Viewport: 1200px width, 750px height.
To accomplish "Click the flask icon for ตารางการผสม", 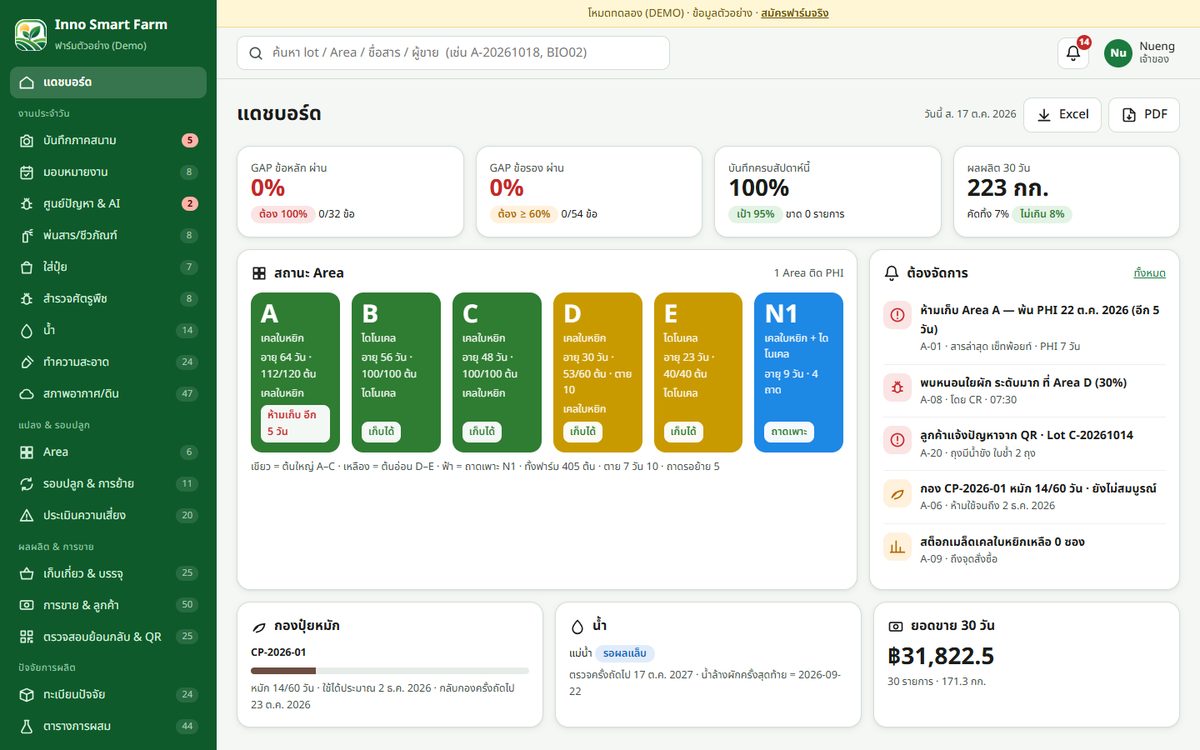I will pyautogui.click(x=27, y=726).
